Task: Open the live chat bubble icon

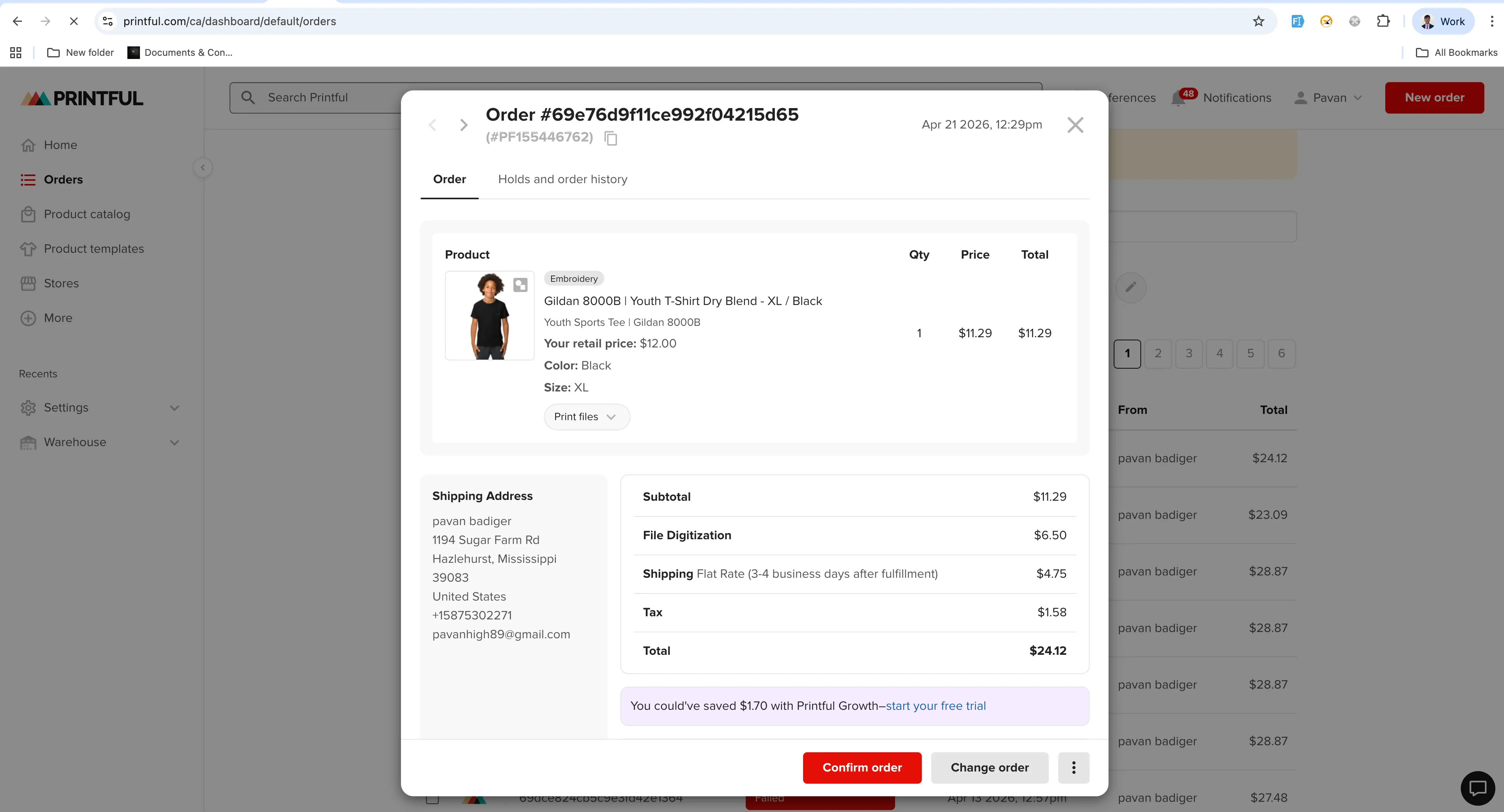Action: point(1477,789)
